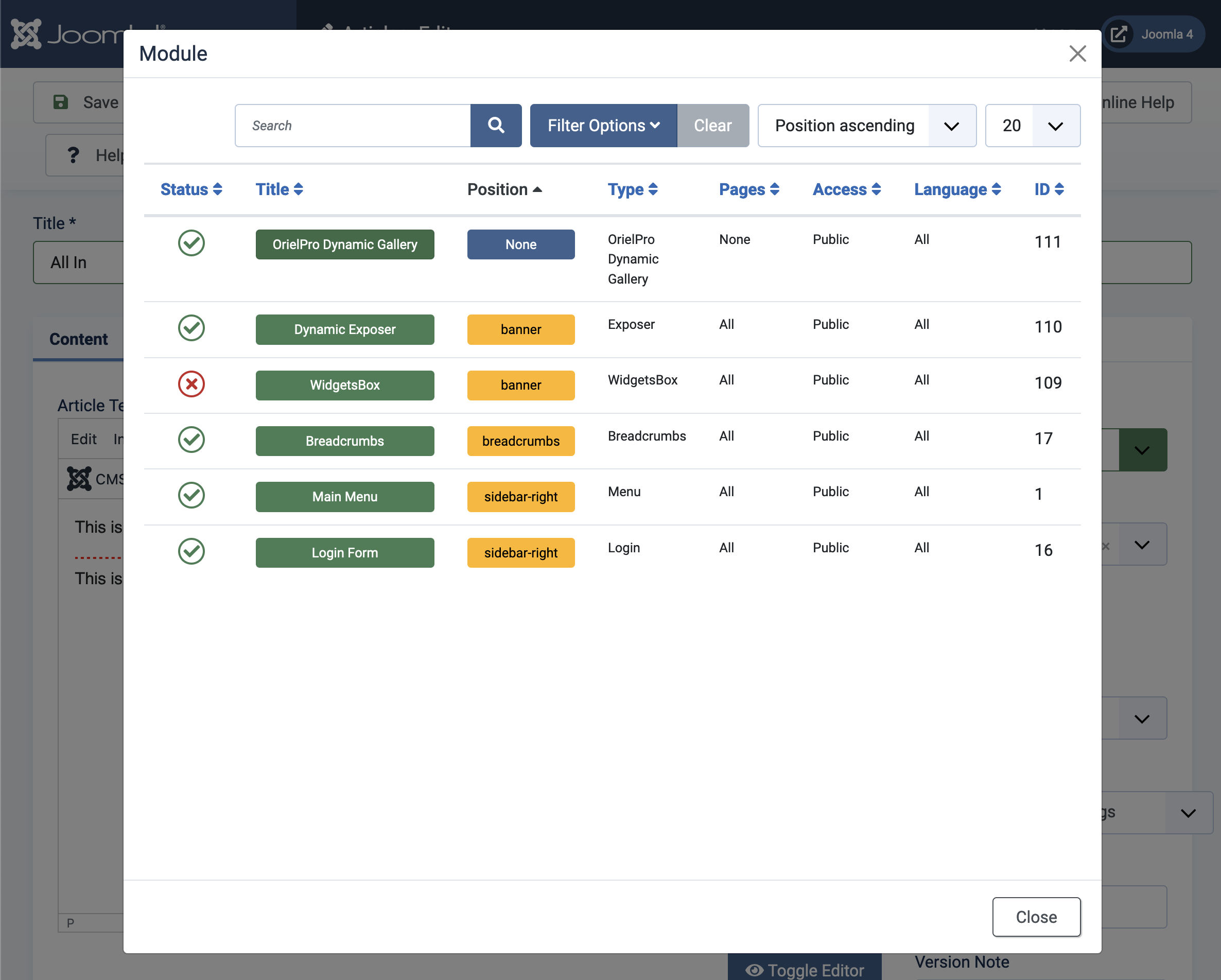Toggle status of Dynamic Exposer module
This screenshot has height=980, width=1221.
pyautogui.click(x=191, y=328)
